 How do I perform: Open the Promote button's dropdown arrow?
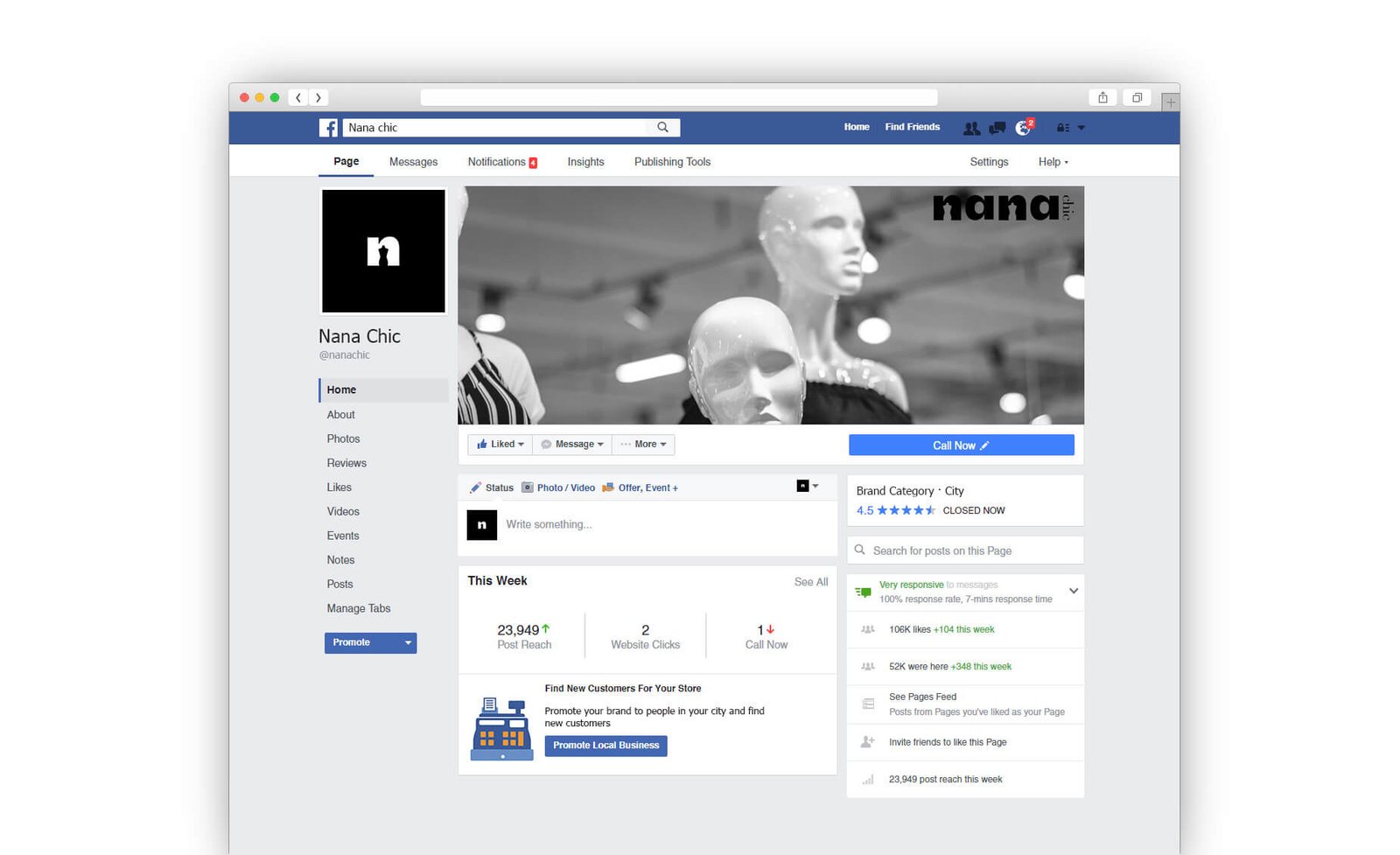407,642
